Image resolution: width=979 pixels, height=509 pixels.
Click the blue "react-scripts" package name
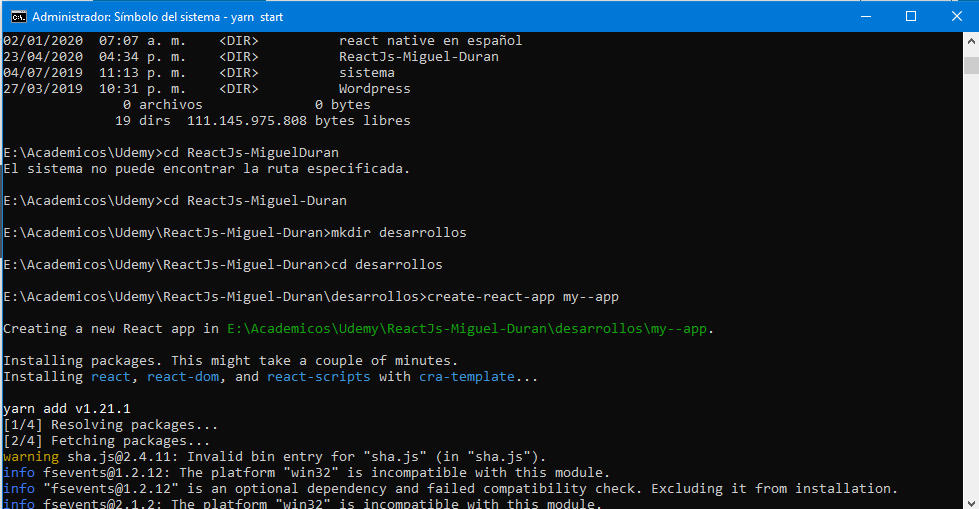click(x=318, y=377)
